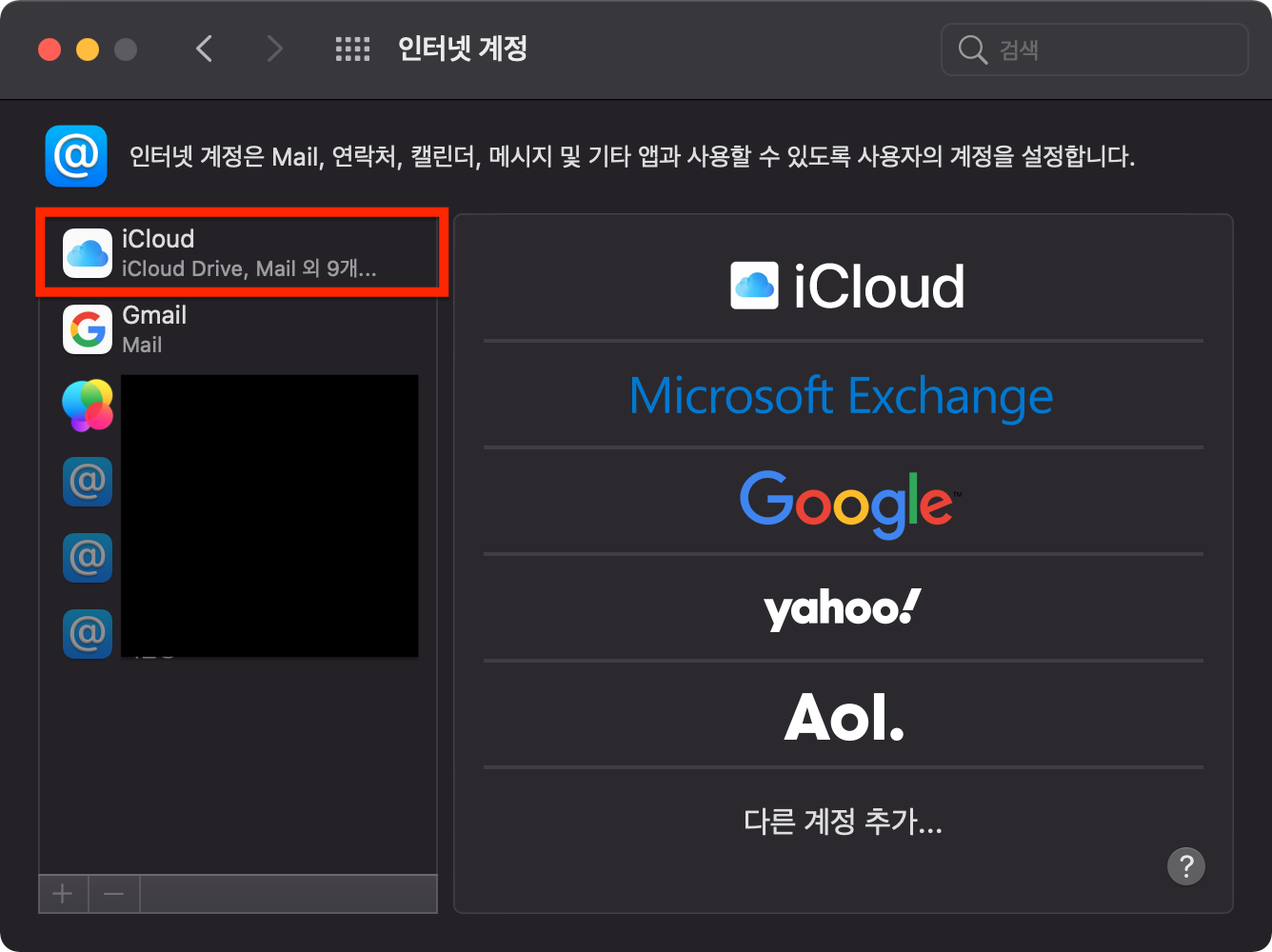Select the Gmail account in sidebar
This screenshot has width=1272, height=952.
coord(238,329)
